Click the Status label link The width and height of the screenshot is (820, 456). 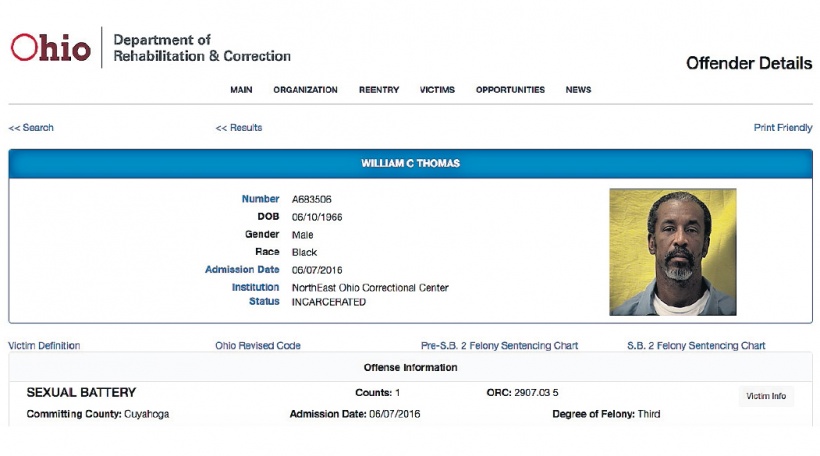click(264, 301)
